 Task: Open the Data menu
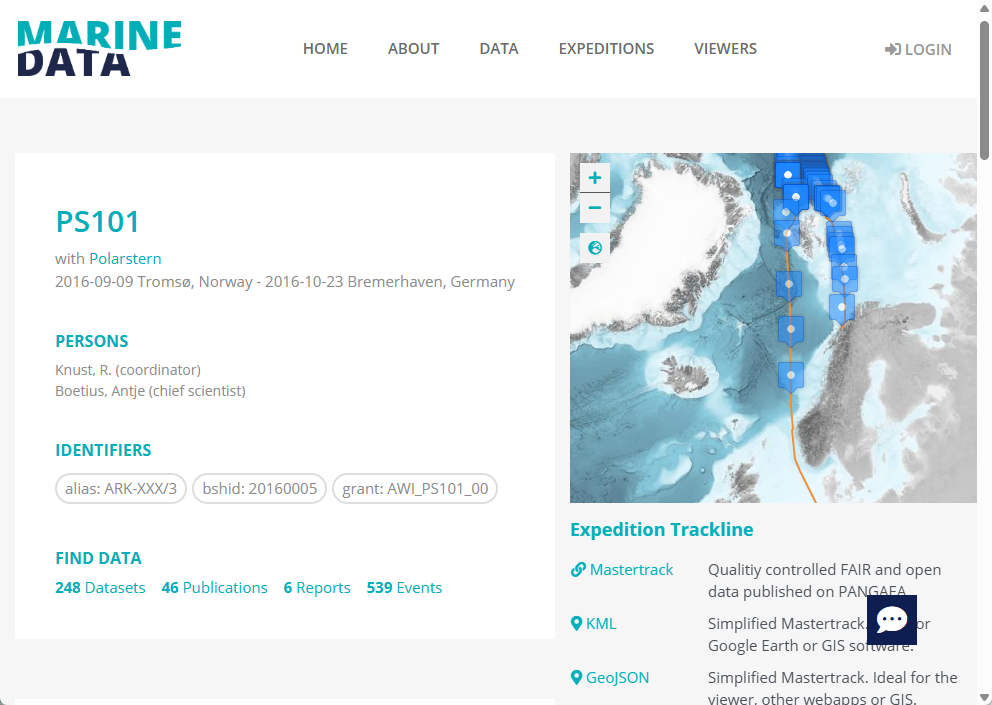[498, 49]
